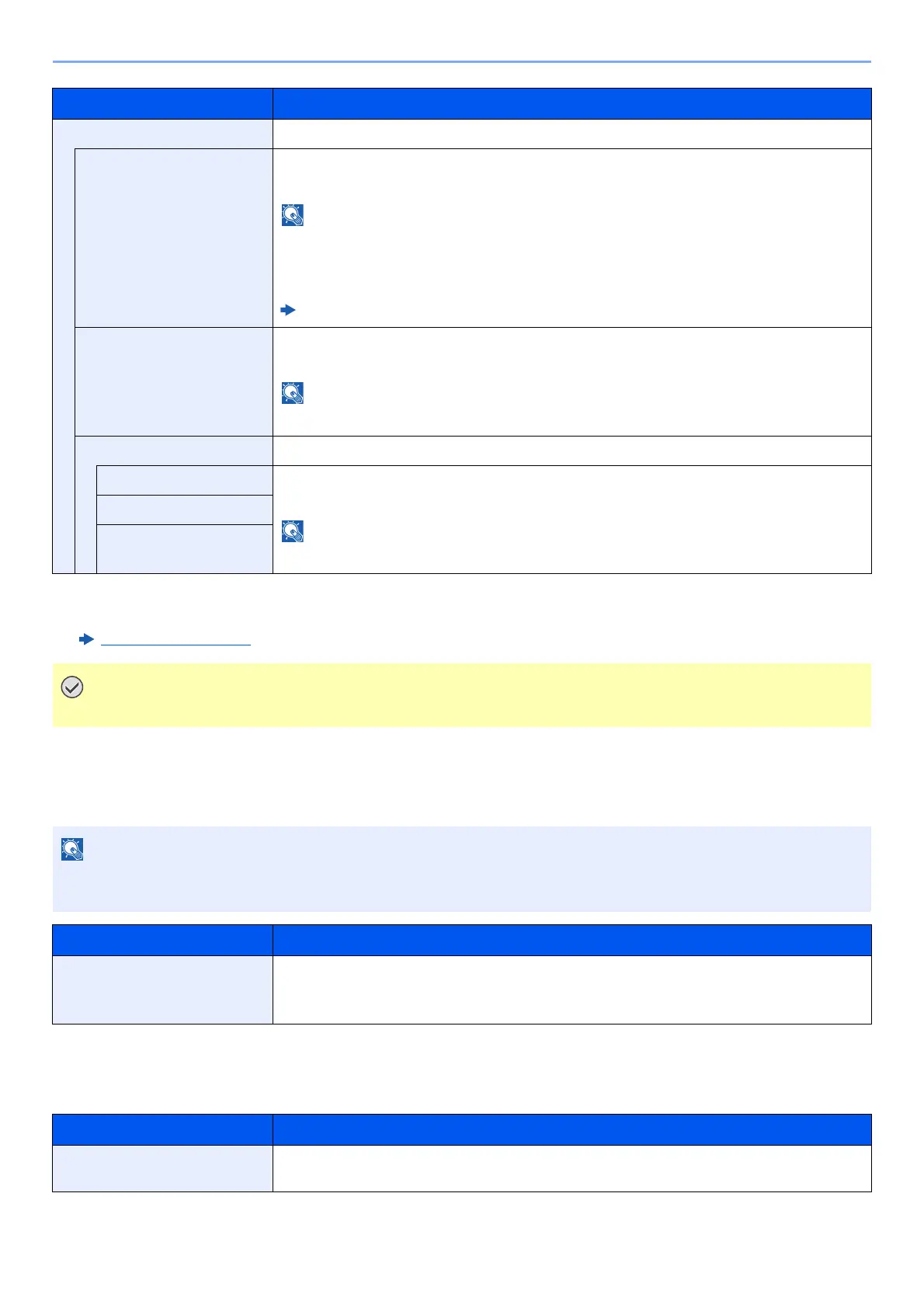Click the blue arrow beside the underlined link
Screen dimensions: 924x1308
click(87, 639)
